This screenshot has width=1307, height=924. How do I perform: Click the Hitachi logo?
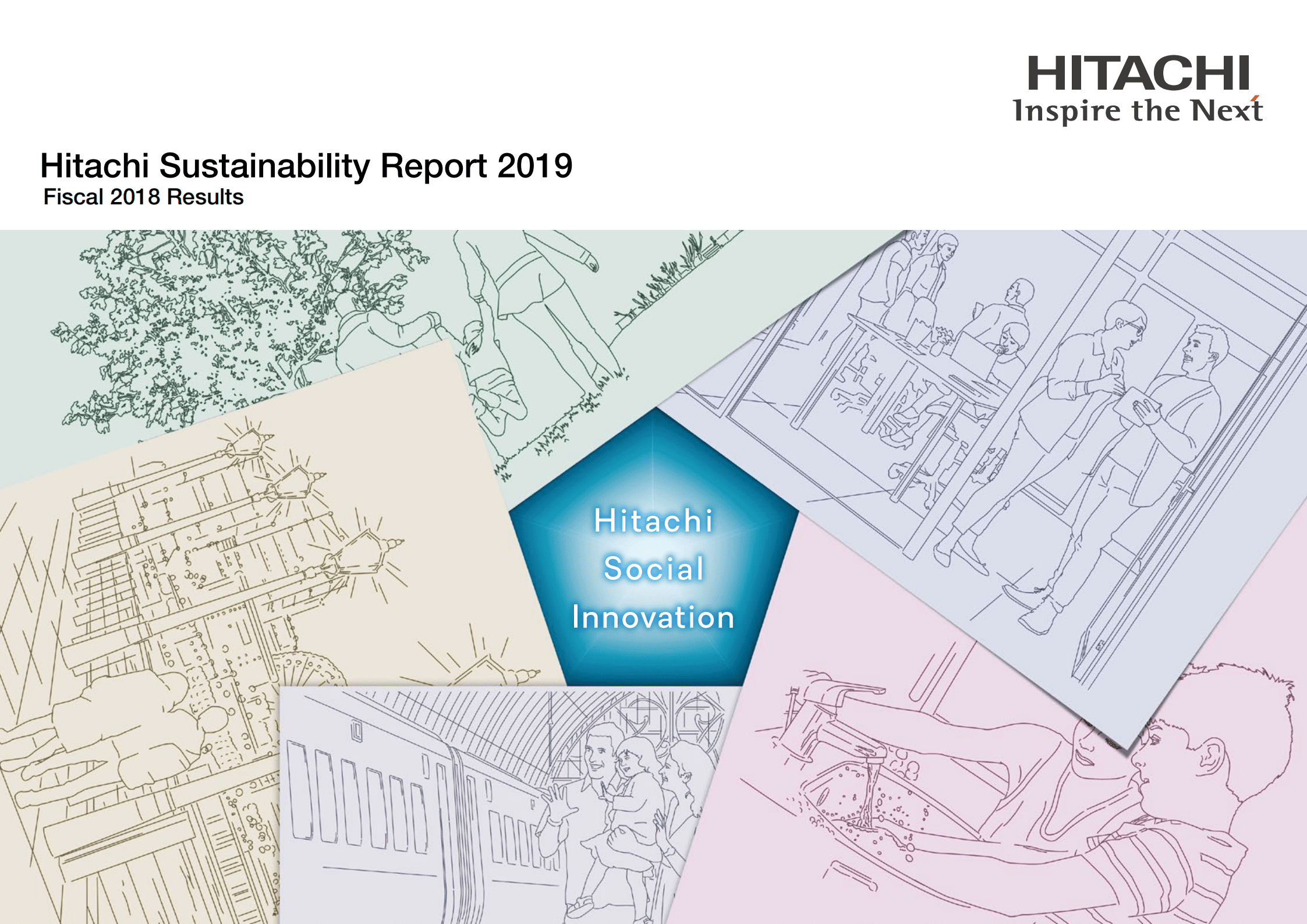click(x=1140, y=73)
